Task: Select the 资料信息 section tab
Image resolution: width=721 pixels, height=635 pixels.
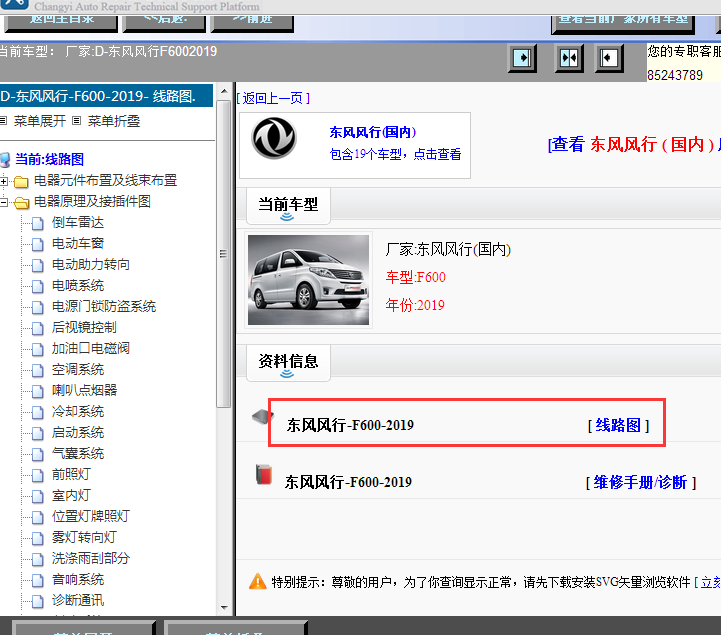Action: [x=288, y=363]
